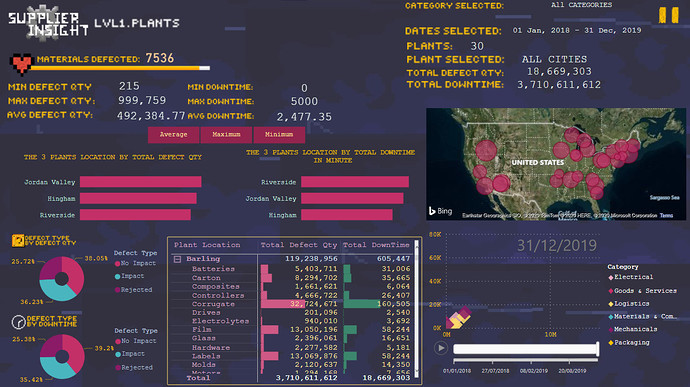Switch to the Maximum view
690x387 pixels.
226,135
